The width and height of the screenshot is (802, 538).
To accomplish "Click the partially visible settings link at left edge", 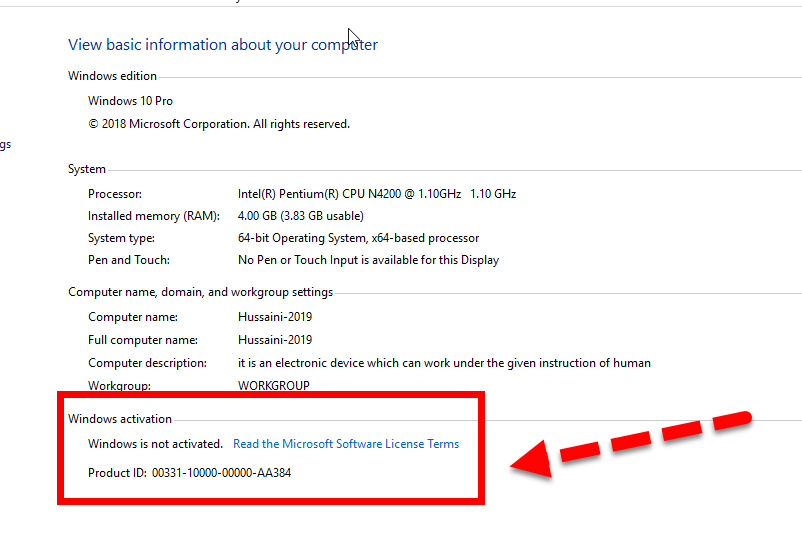I will [x=5, y=145].
